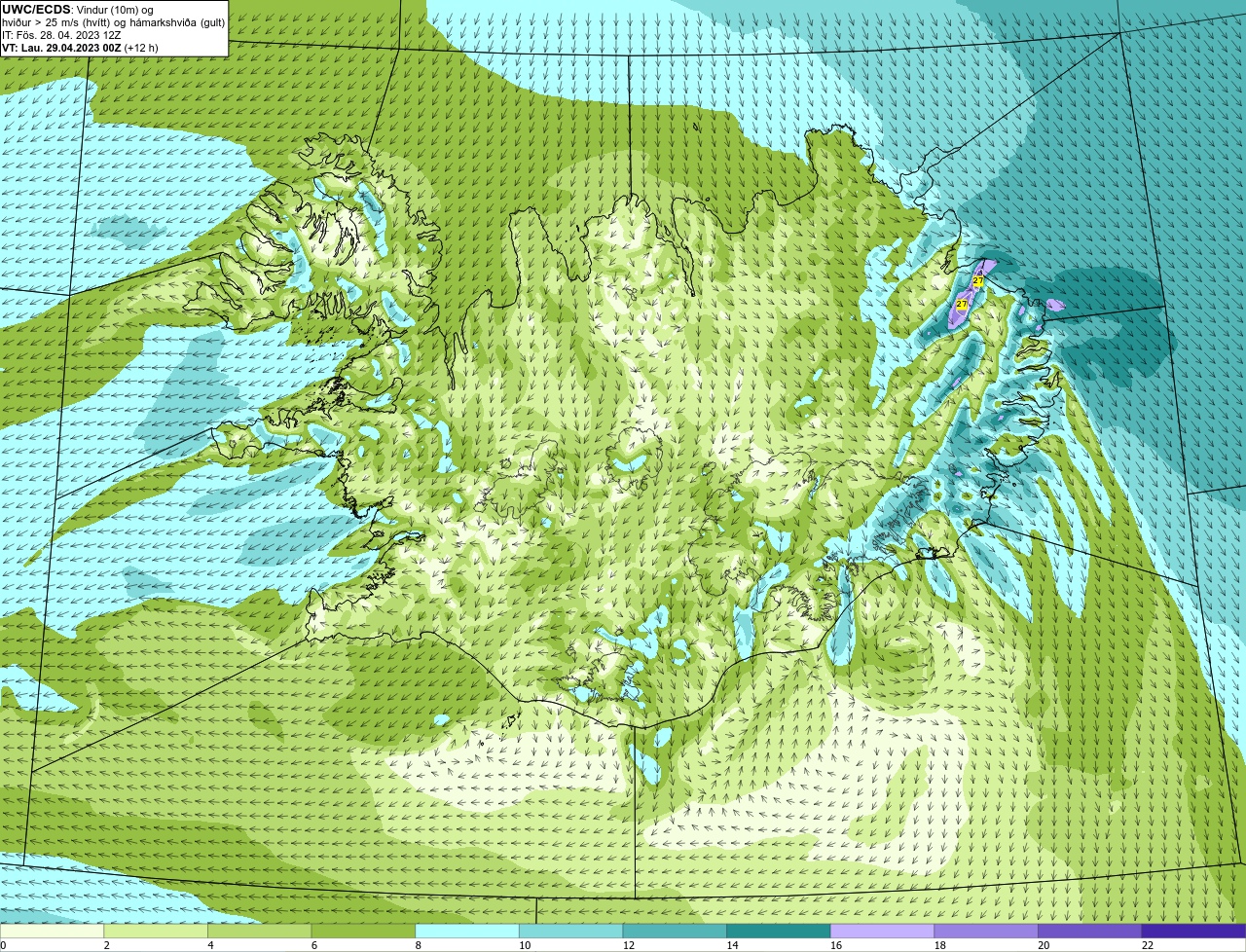
Task: Click the 0–2 m/s pale yellow legend swatch
Action: 52,932
